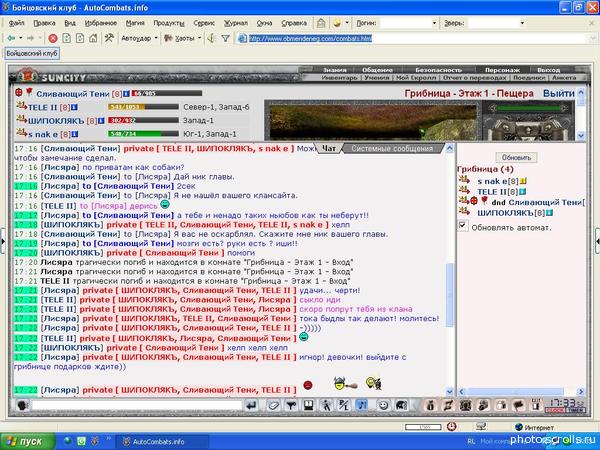This screenshot has height=450, width=600.
Task: Expand the address bar URL dropdown
Action: 593,38
